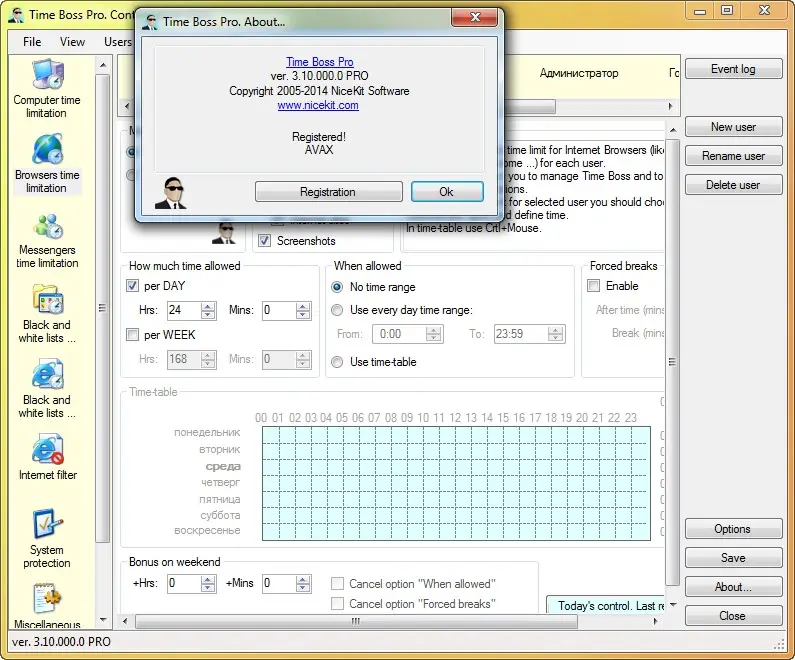Viewport: 795px width, 660px height.
Task: Decrease per DAY hours spinner
Action: click(208, 314)
